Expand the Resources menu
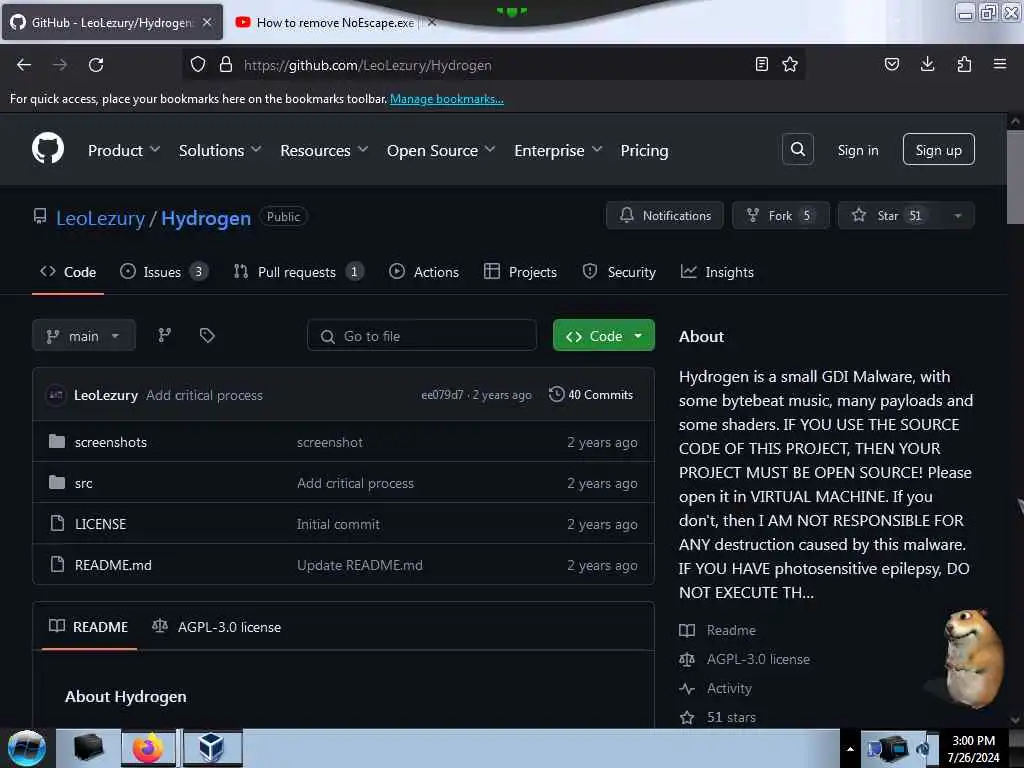This screenshot has height=768, width=1024. (x=324, y=151)
